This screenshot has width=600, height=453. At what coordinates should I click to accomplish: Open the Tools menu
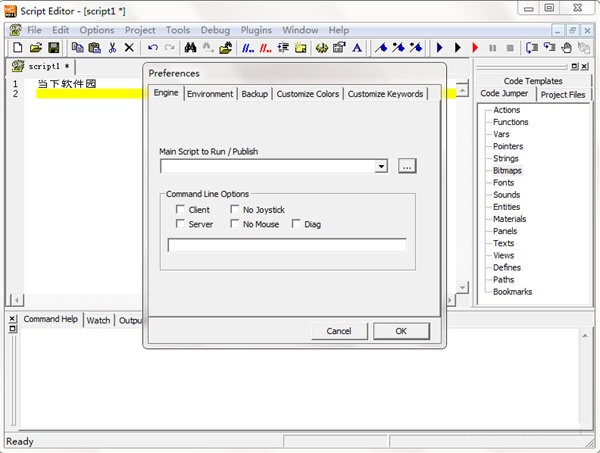(x=178, y=30)
